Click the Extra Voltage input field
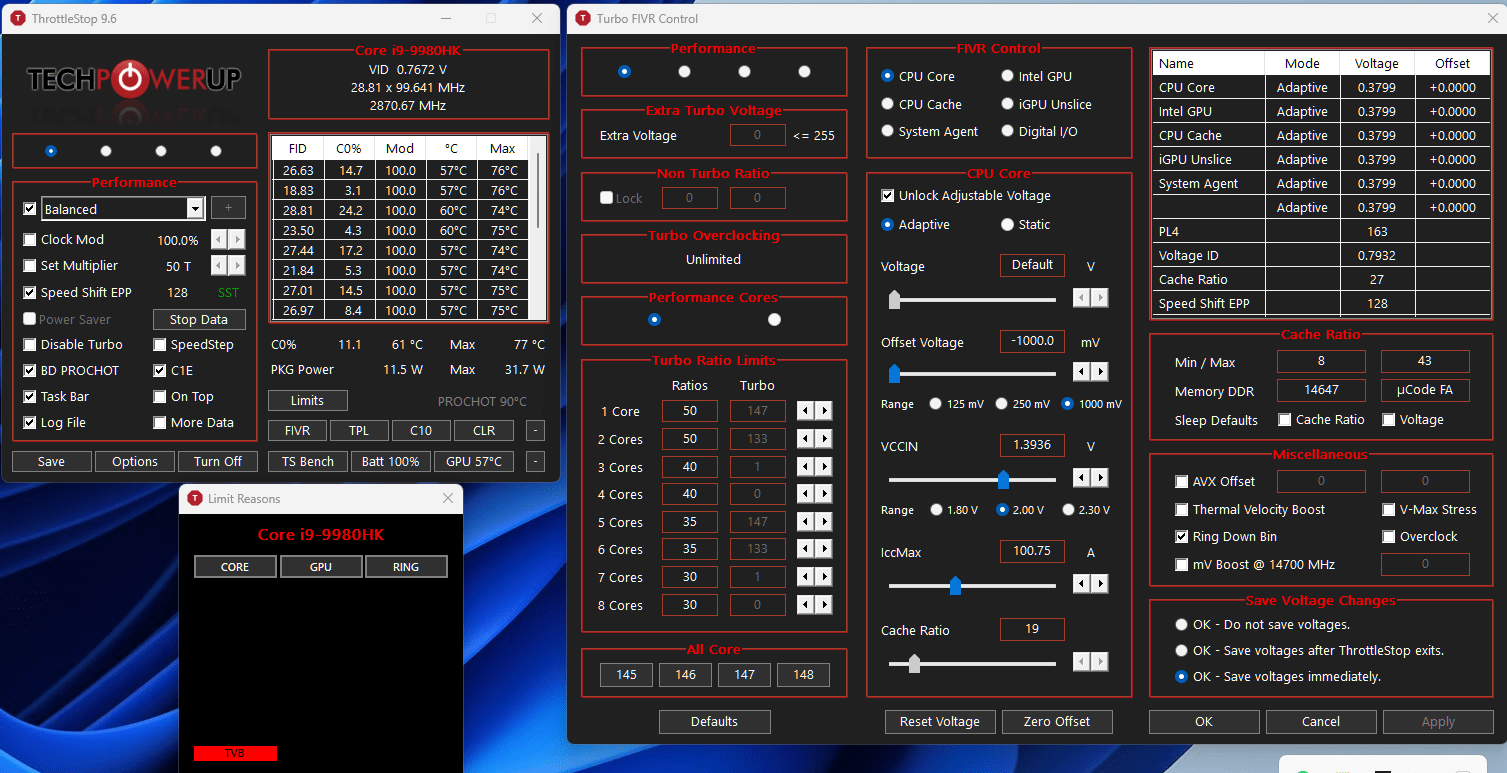Image resolution: width=1507 pixels, height=773 pixels. point(757,135)
